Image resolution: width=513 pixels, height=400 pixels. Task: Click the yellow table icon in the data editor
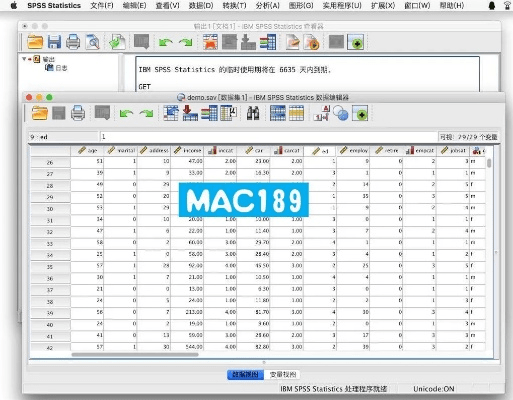pos(296,113)
